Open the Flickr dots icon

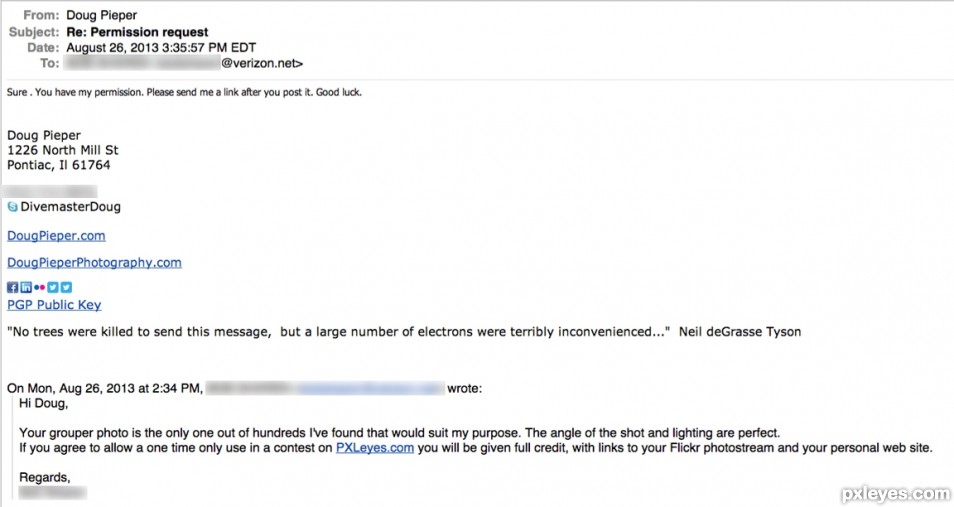click(40, 287)
